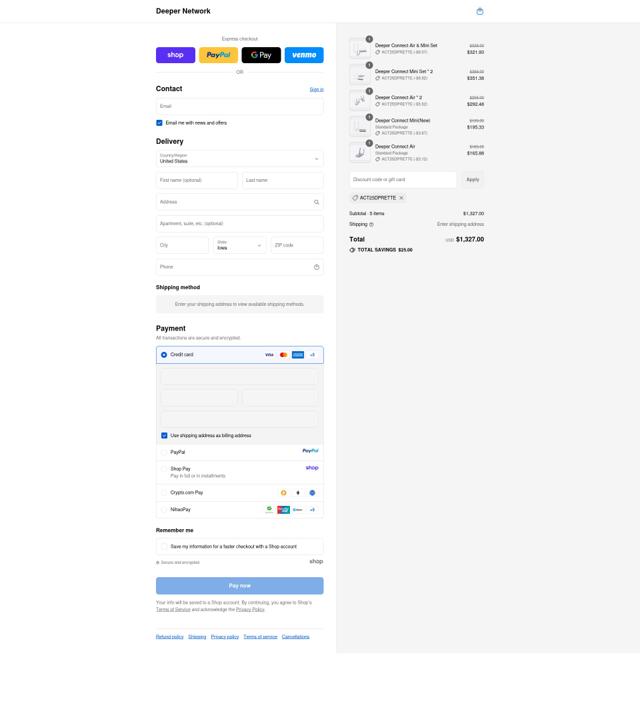The width and height of the screenshot is (640, 701).
Task: Focus the Last name field
Action: pos(282,181)
